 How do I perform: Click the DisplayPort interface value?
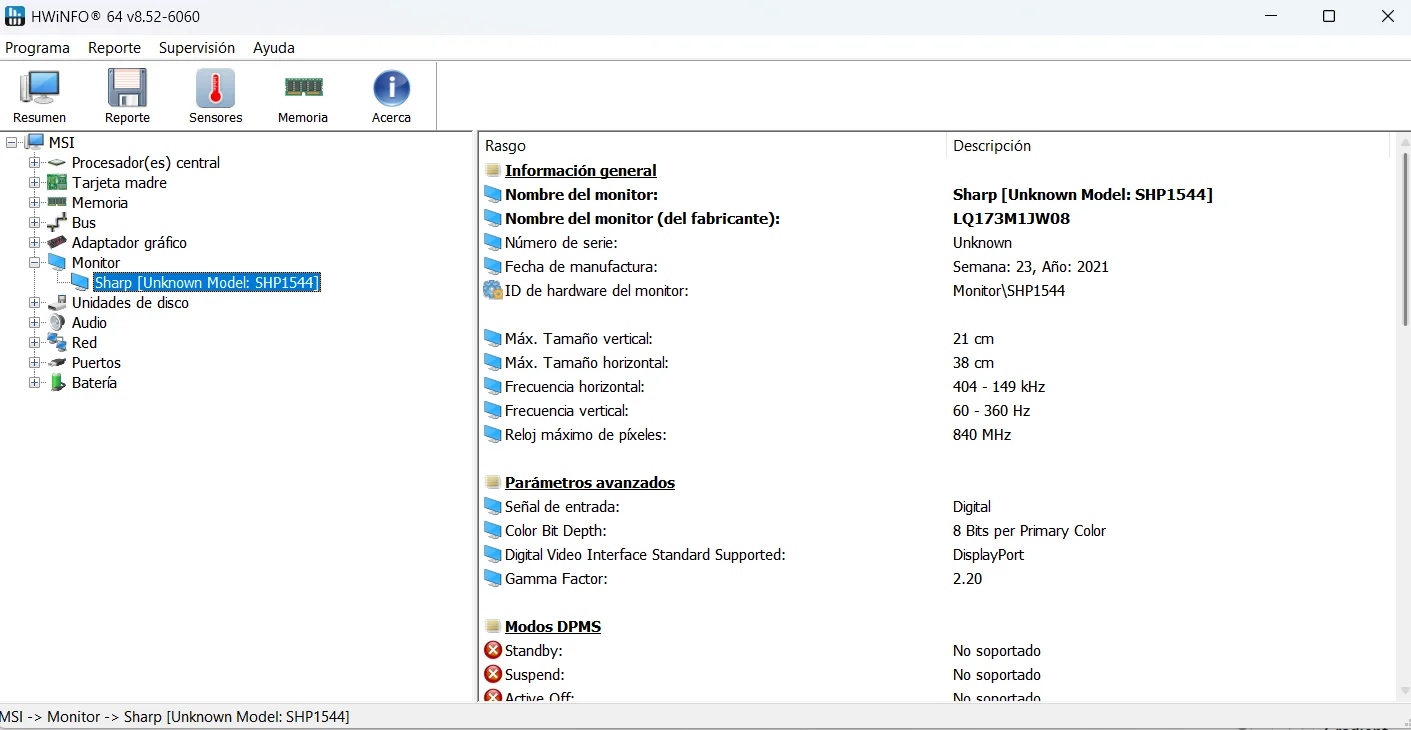[x=988, y=554]
